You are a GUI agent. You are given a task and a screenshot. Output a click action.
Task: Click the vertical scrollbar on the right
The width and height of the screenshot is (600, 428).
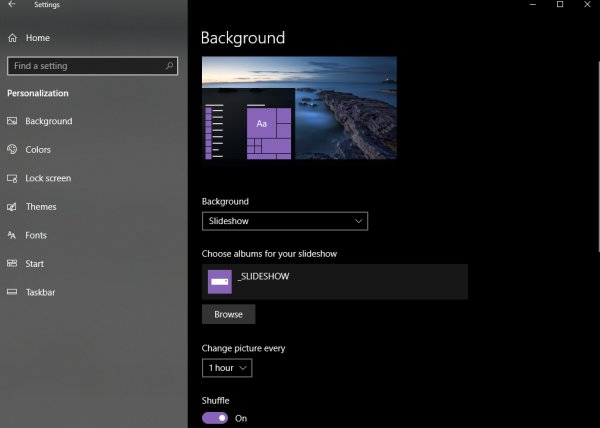[598, 157]
